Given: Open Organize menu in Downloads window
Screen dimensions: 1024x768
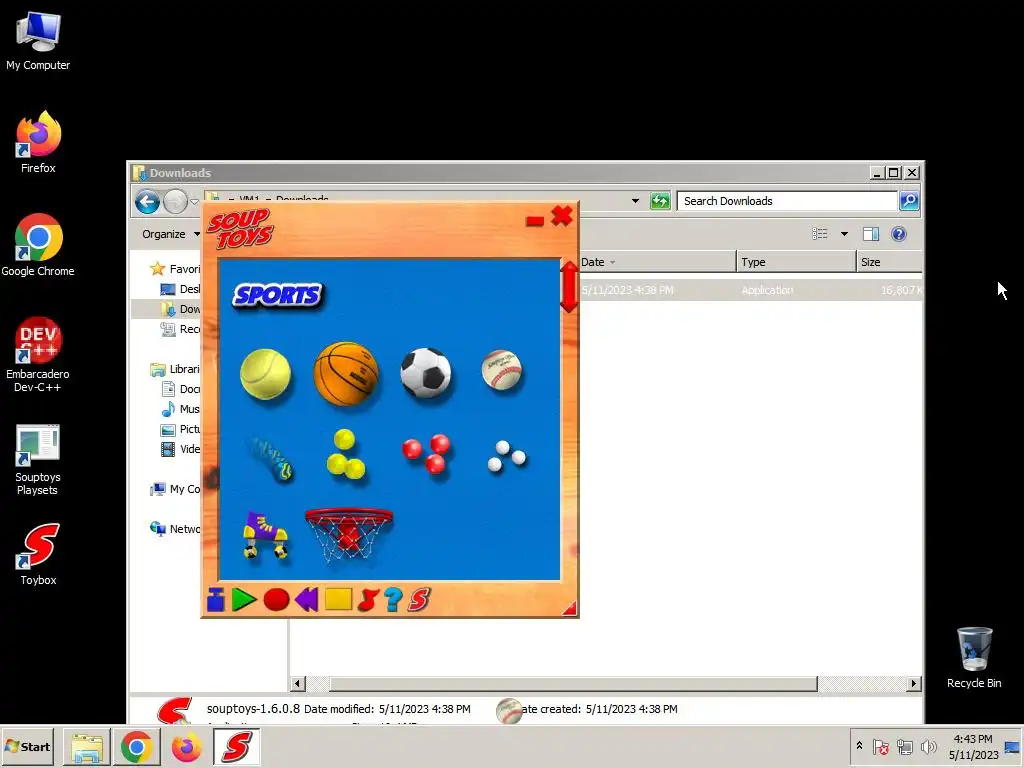Looking at the screenshot, I should (170, 234).
